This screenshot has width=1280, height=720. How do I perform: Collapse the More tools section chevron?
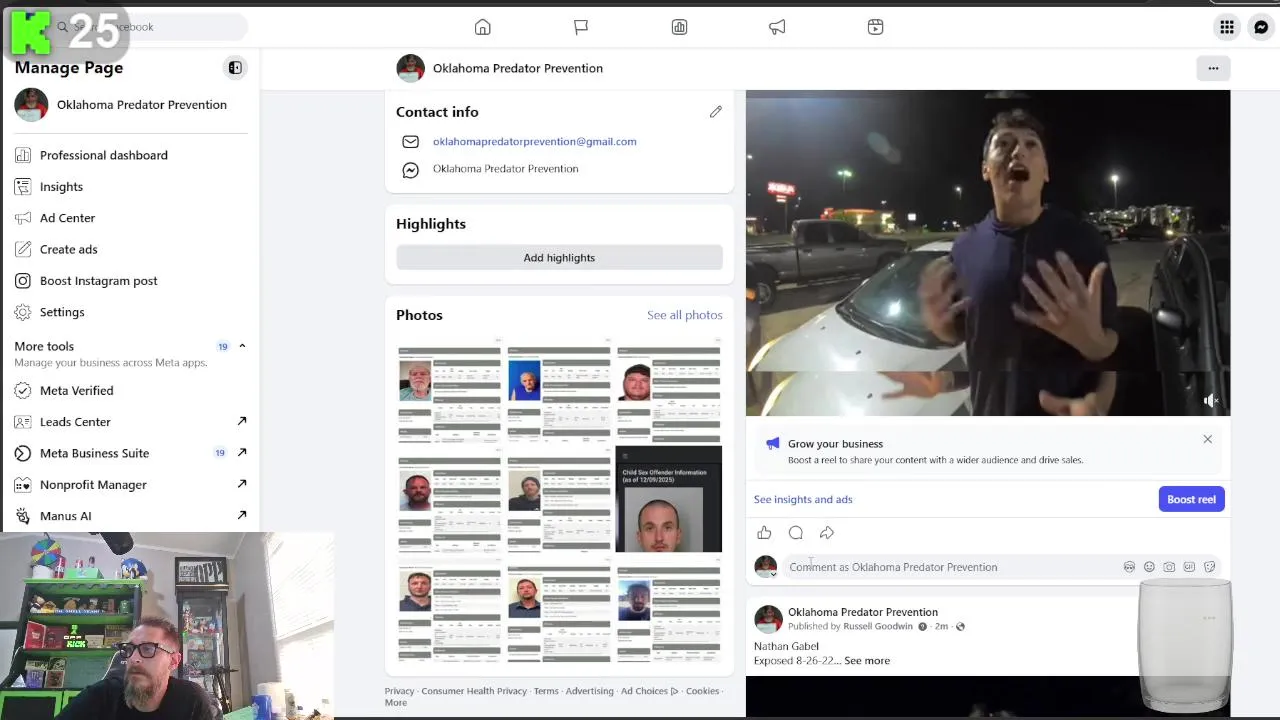[x=242, y=346]
